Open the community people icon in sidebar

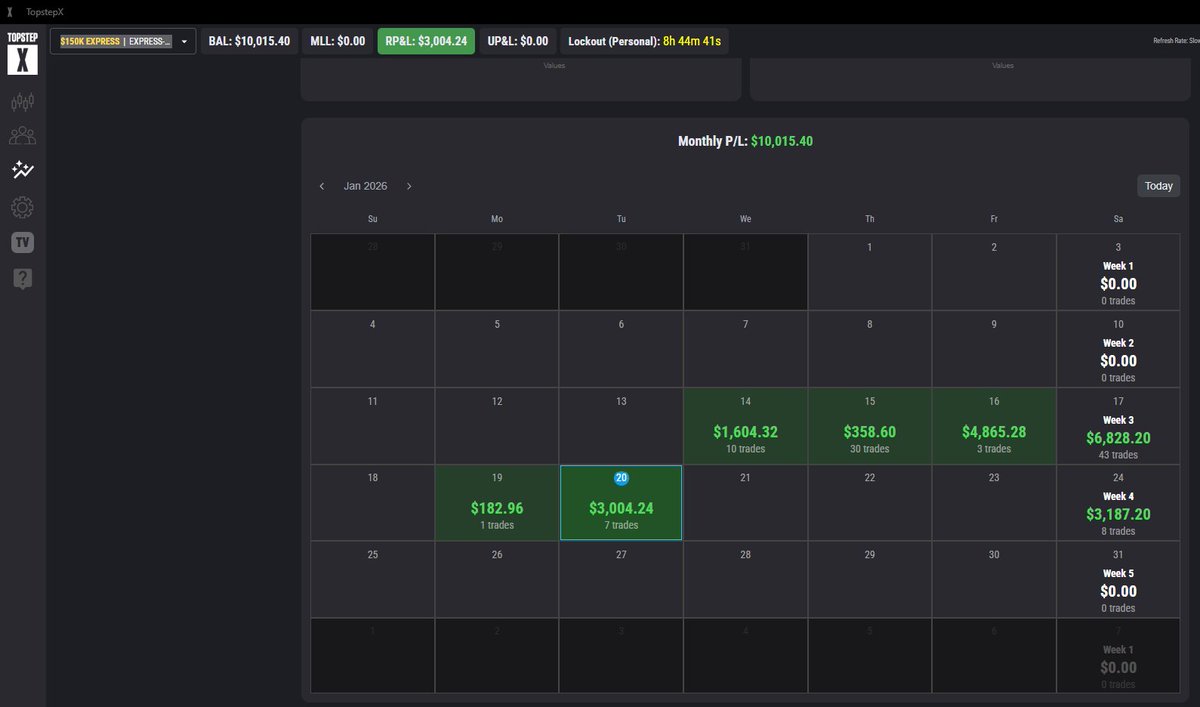(x=22, y=135)
